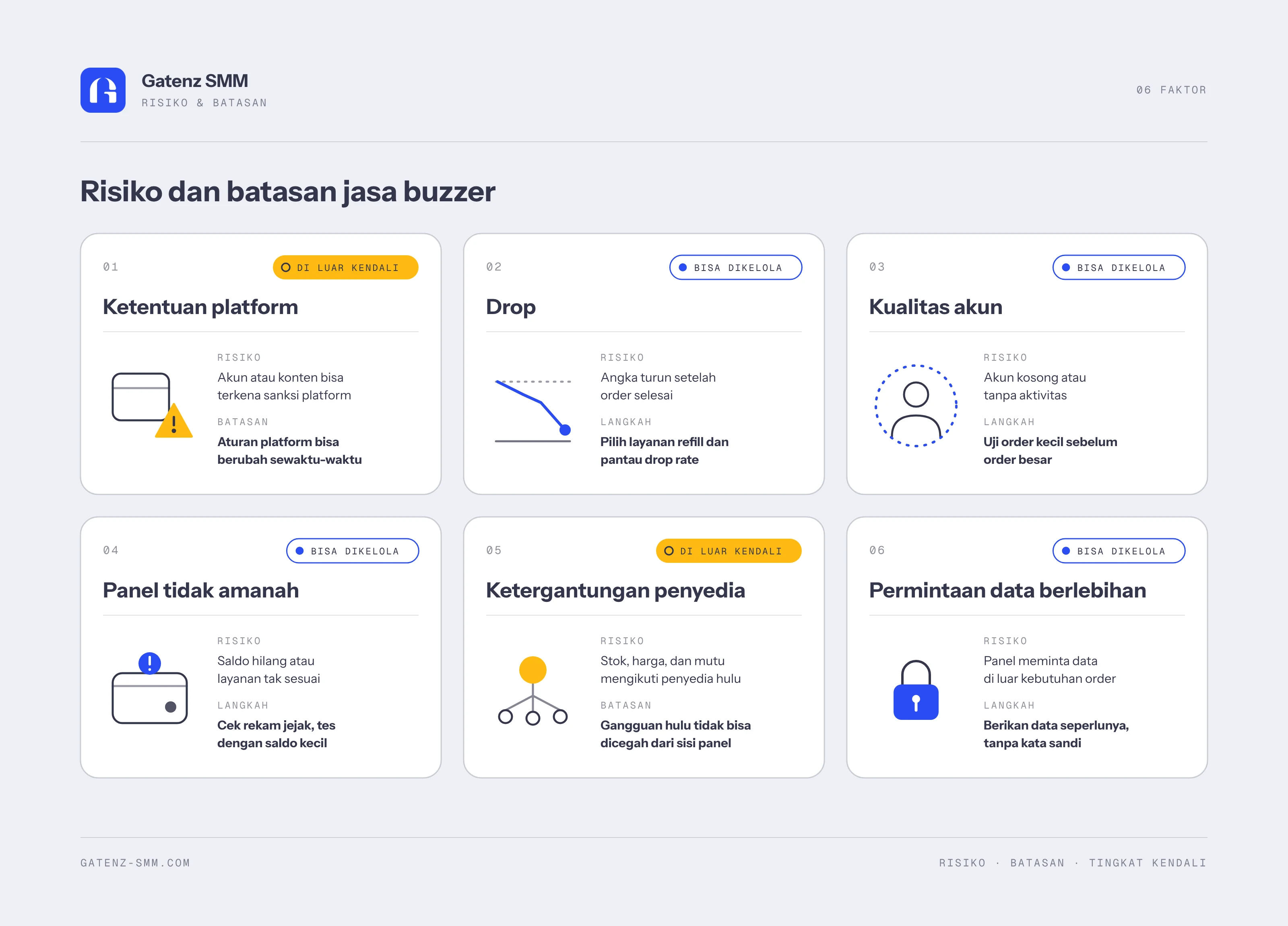Click the Ketergantungan penyedia card title
Image resolution: width=1288 pixels, height=926 pixels.
(x=615, y=590)
